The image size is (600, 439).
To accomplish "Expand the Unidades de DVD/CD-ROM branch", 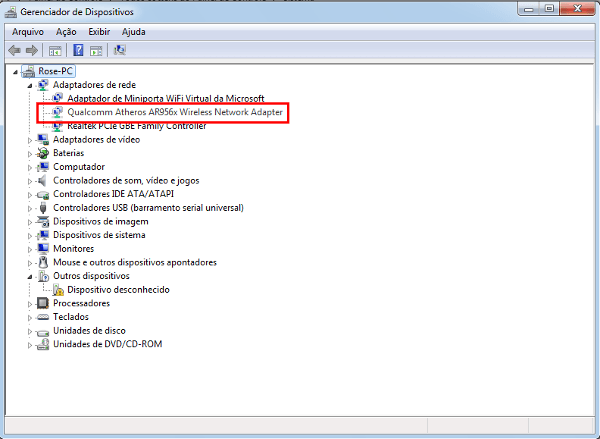I will click(x=30, y=345).
